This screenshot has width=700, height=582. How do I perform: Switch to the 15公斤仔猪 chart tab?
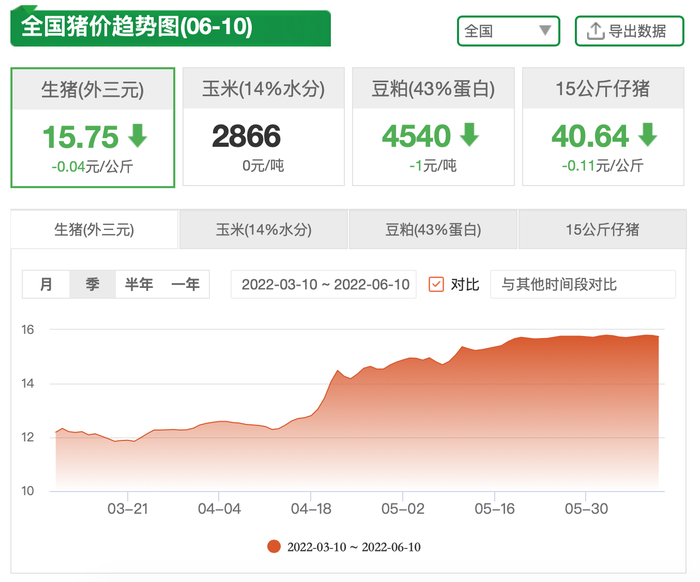pos(602,230)
